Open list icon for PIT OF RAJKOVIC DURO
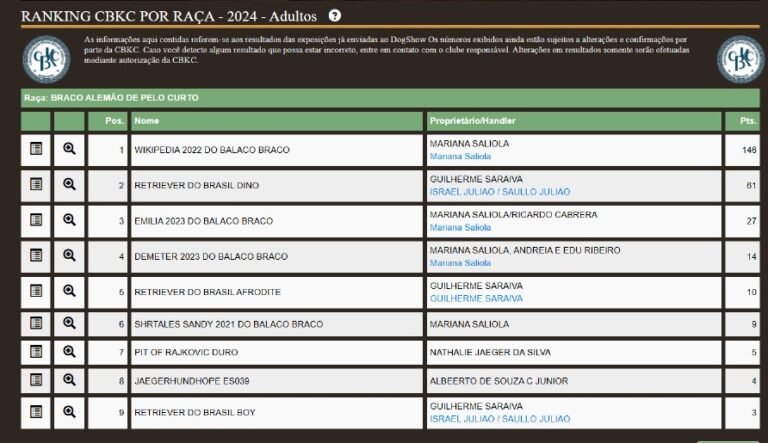 (36, 352)
